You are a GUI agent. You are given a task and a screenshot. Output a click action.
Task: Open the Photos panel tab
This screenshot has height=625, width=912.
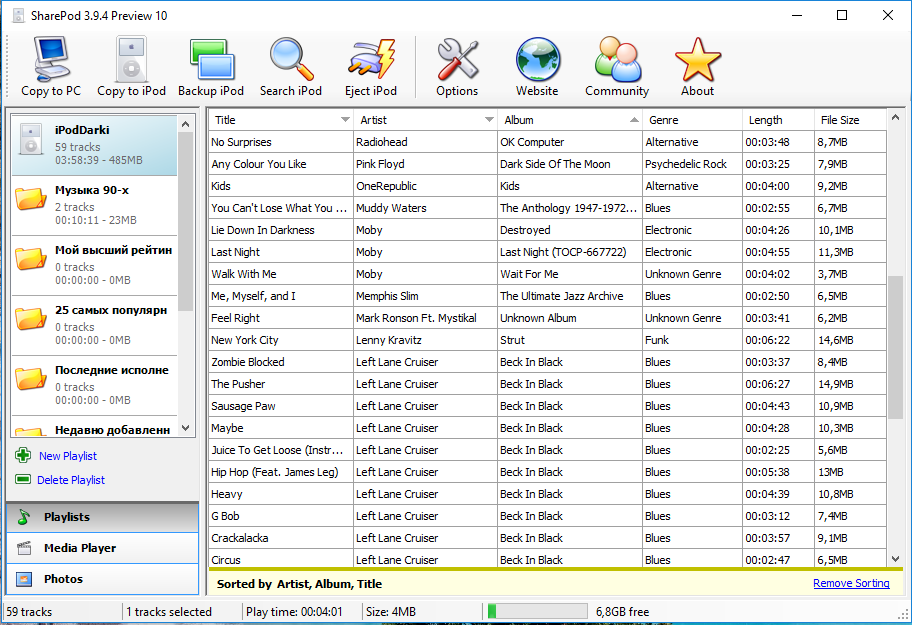(63, 579)
